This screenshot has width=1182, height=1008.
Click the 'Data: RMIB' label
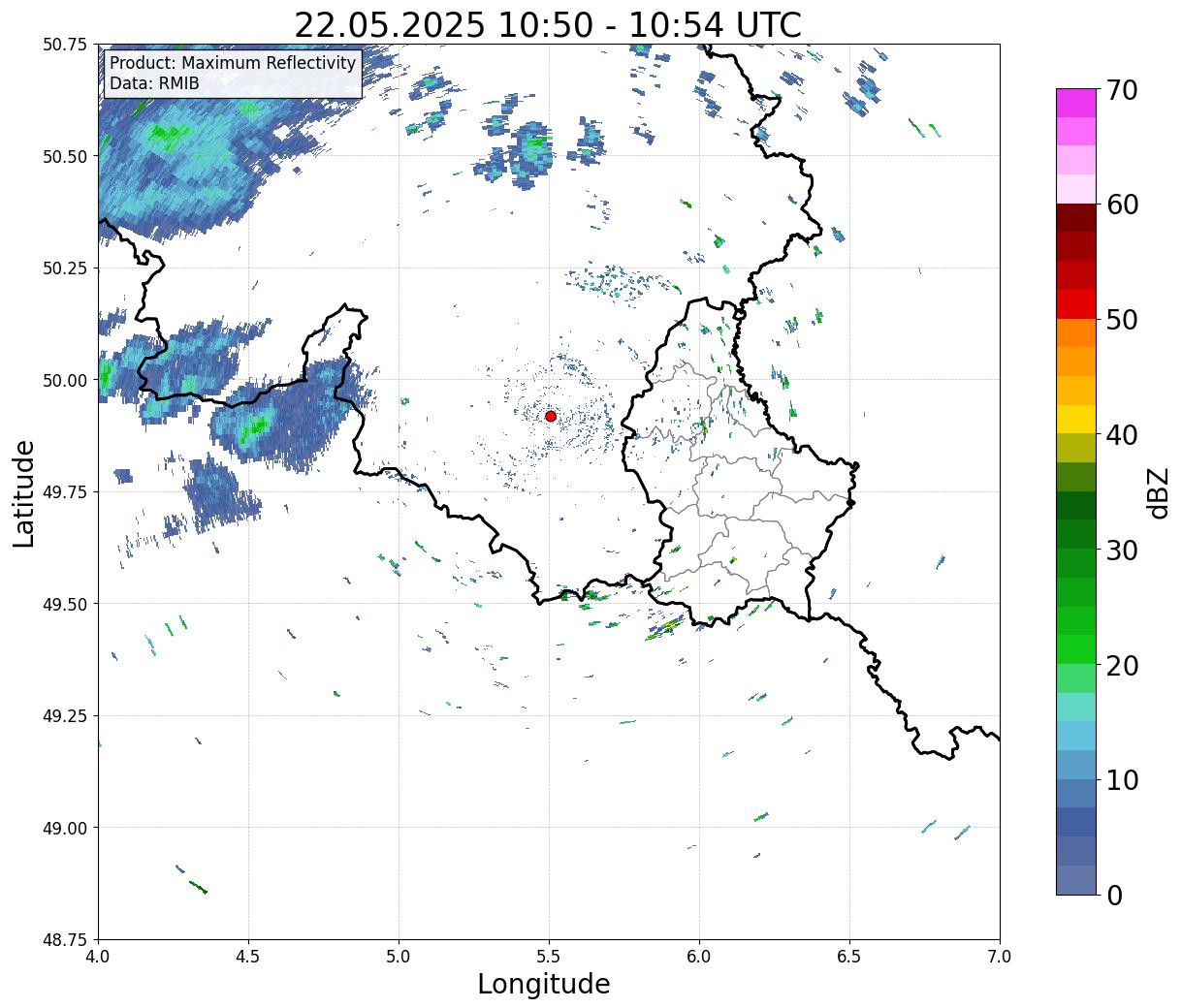click(154, 83)
